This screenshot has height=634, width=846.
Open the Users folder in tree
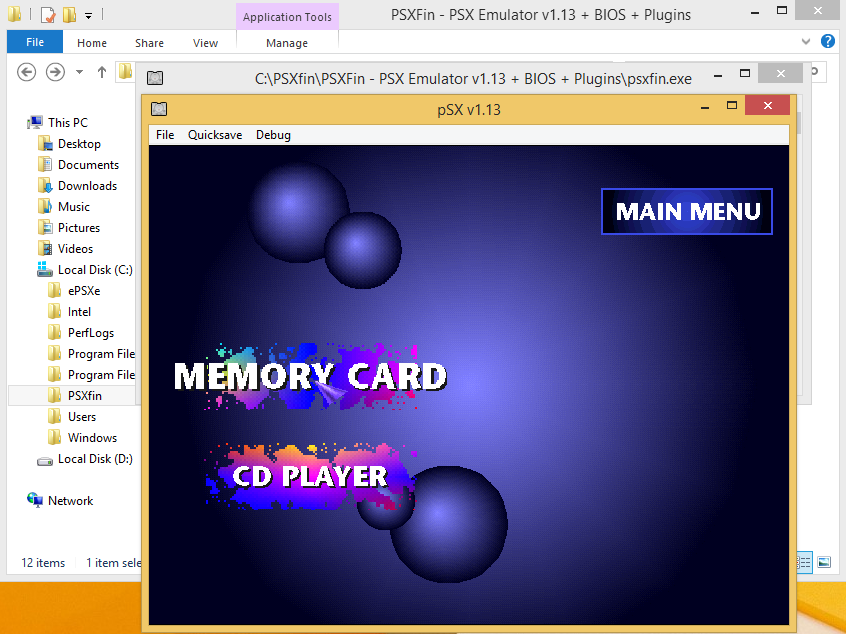tap(82, 417)
